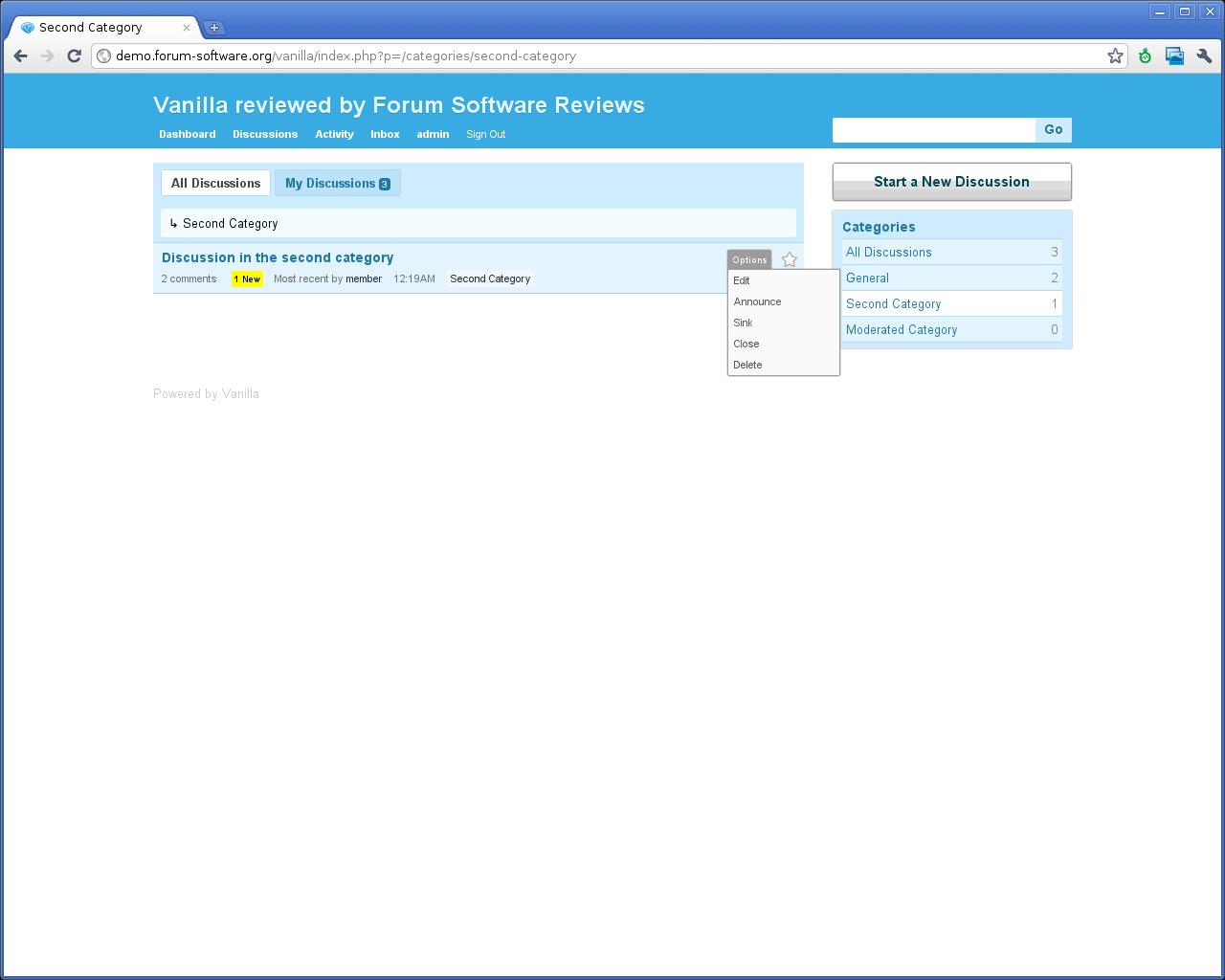Minimize the browser window
The height and width of the screenshot is (980, 1225).
1160,11
